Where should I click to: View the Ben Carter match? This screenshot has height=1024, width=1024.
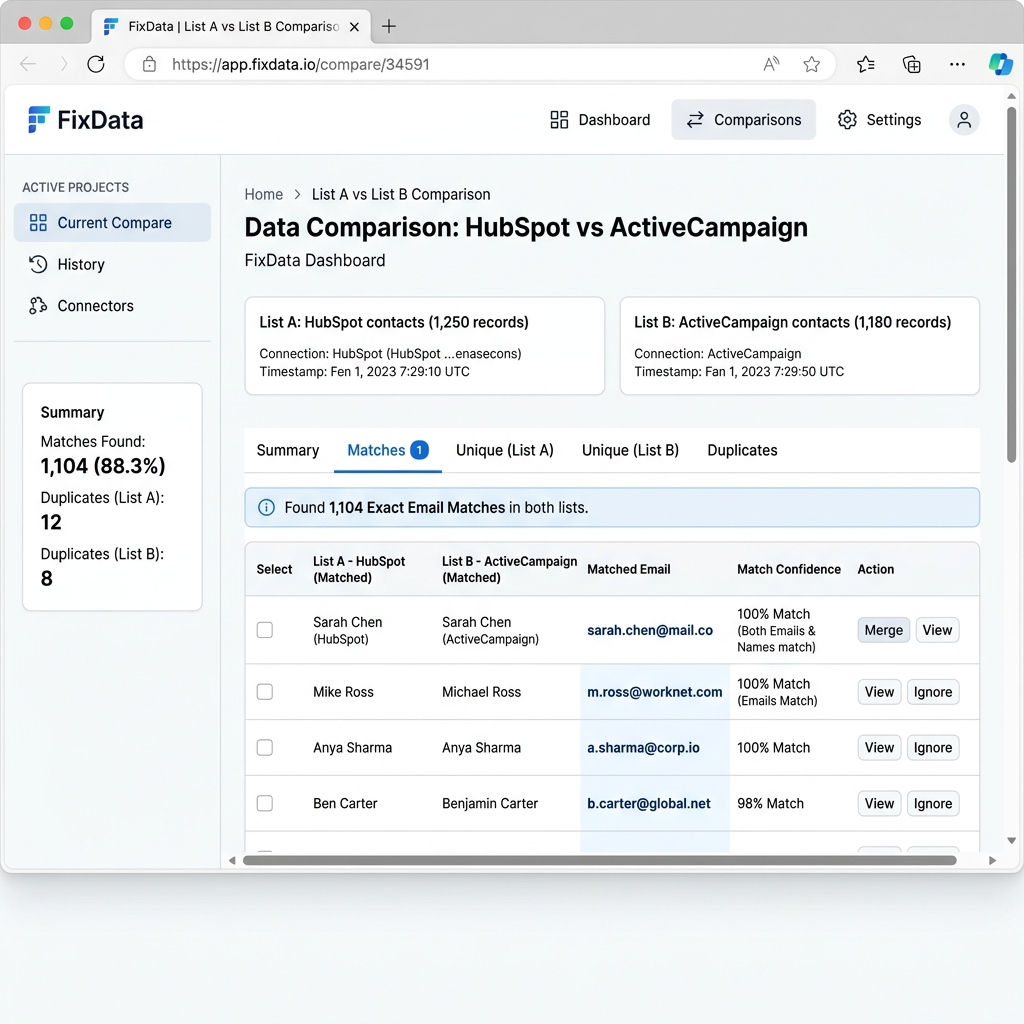879,803
